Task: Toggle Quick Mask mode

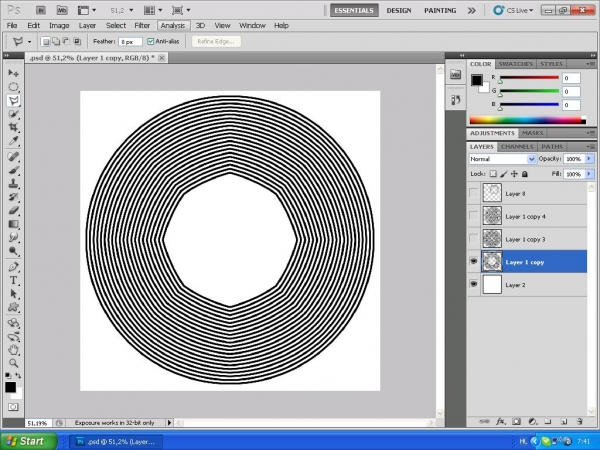Action: coord(13,407)
